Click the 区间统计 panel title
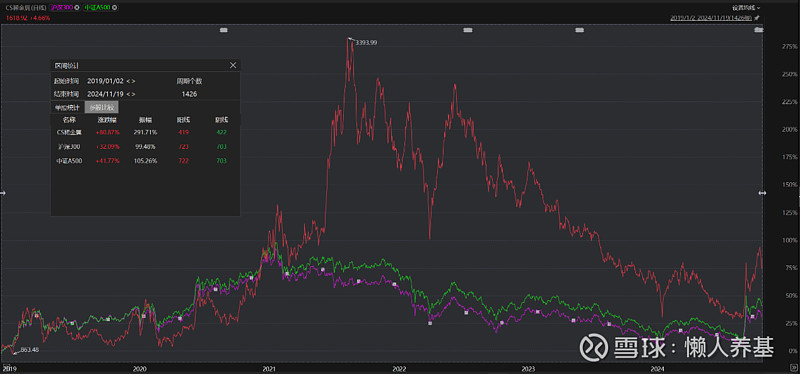This screenshot has height=374, width=800. (66, 65)
